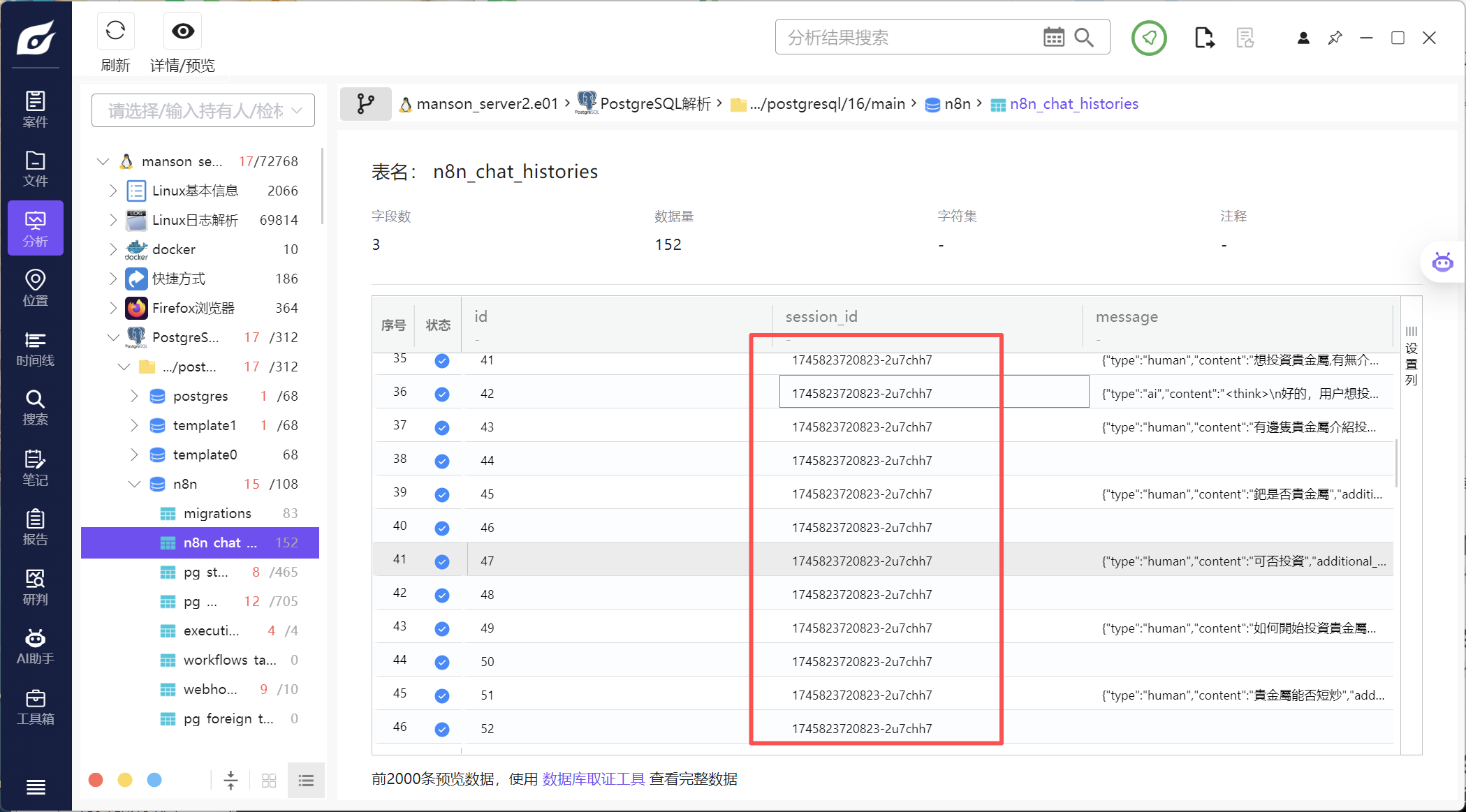Click the search magnifier in search box
This screenshot has height=812, width=1466.
tap(1084, 37)
